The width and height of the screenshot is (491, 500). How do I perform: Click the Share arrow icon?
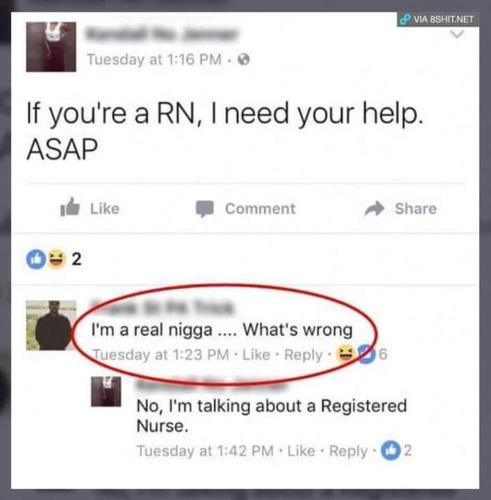click(374, 209)
